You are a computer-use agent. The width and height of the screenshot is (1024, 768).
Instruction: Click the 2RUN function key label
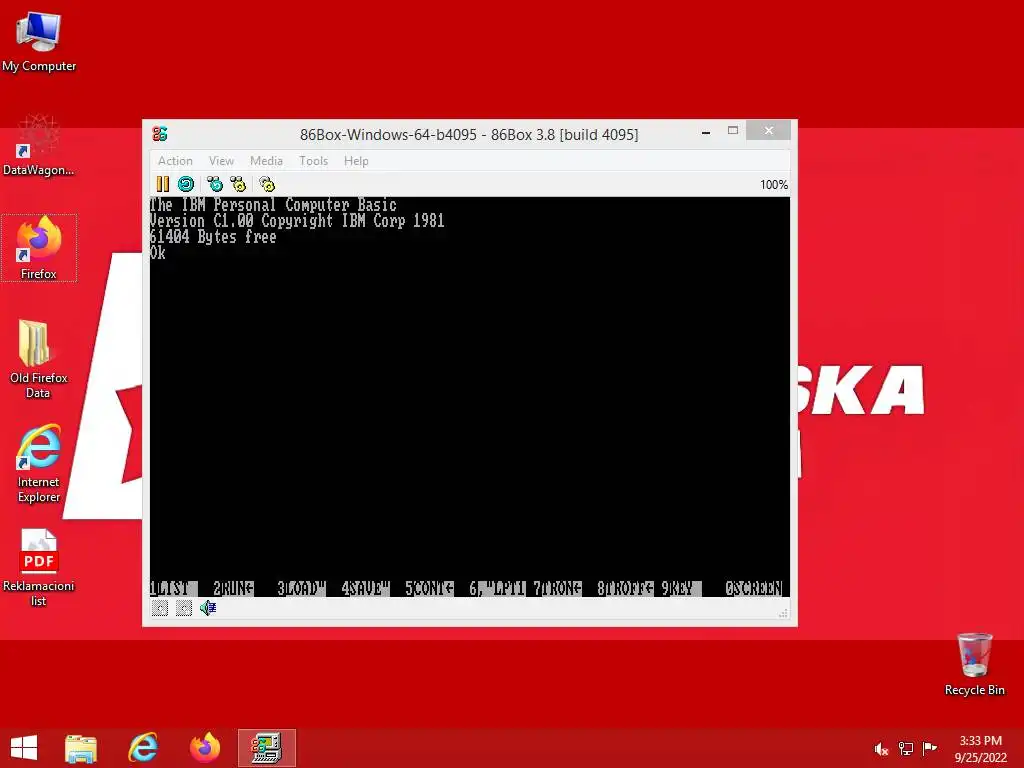[x=233, y=588]
